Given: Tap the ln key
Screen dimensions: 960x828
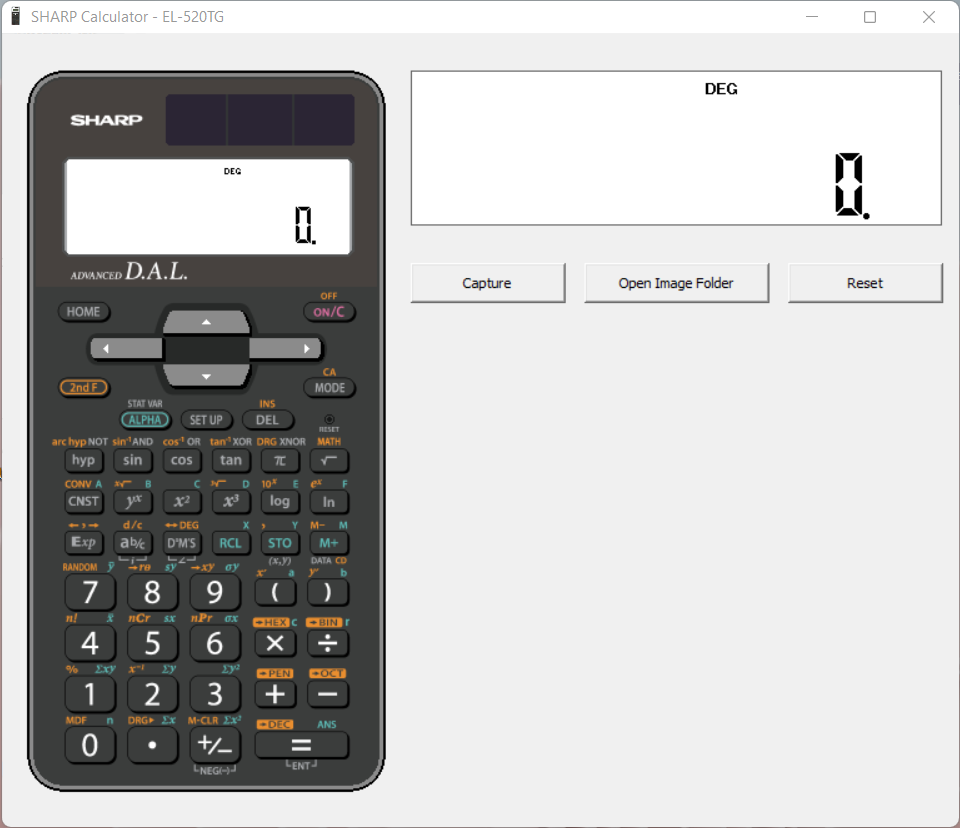Looking at the screenshot, I should (x=329, y=502).
